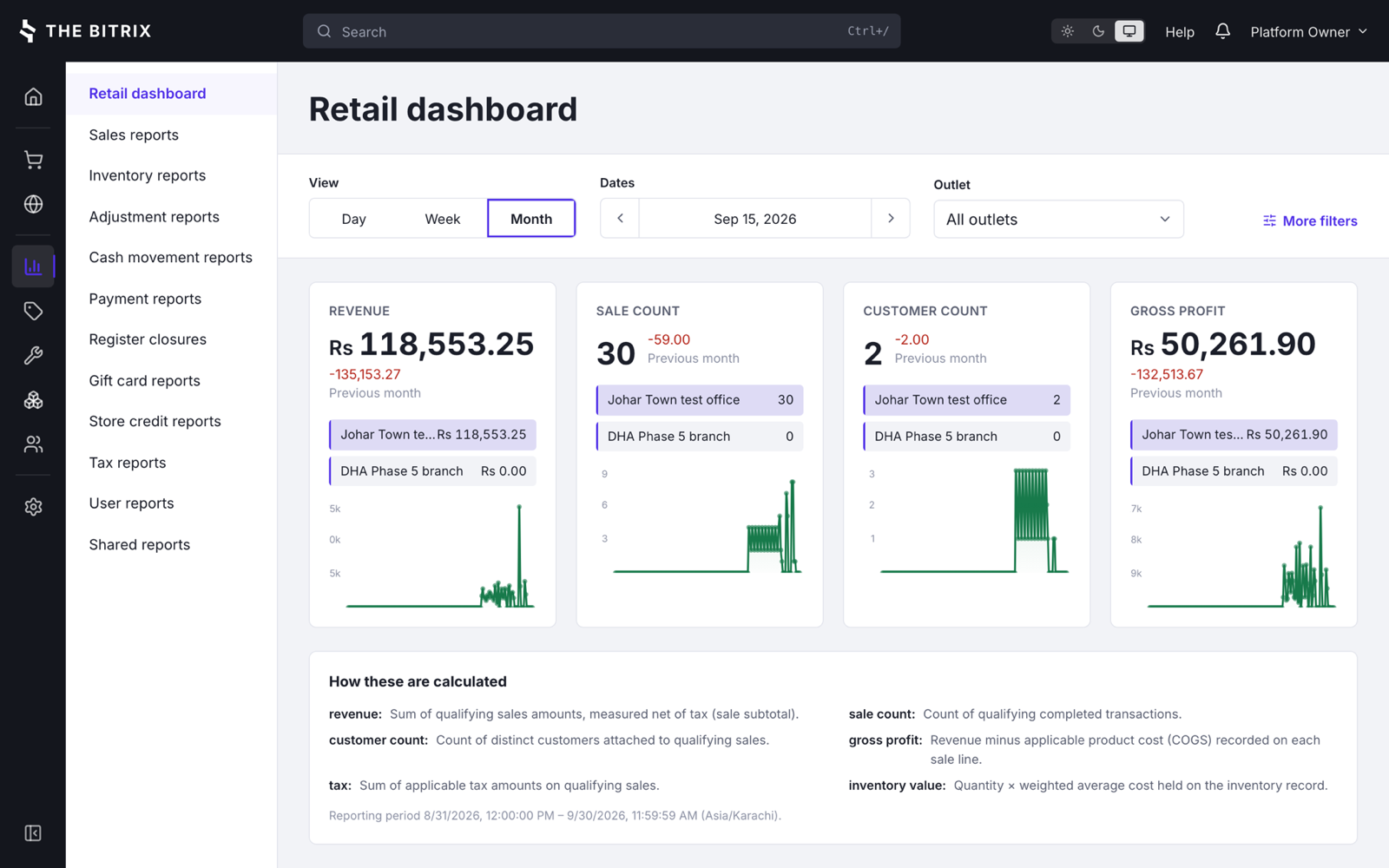This screenshot has width=1389, height=868.
Task: Open Tax reports
Action: [172, 463]
